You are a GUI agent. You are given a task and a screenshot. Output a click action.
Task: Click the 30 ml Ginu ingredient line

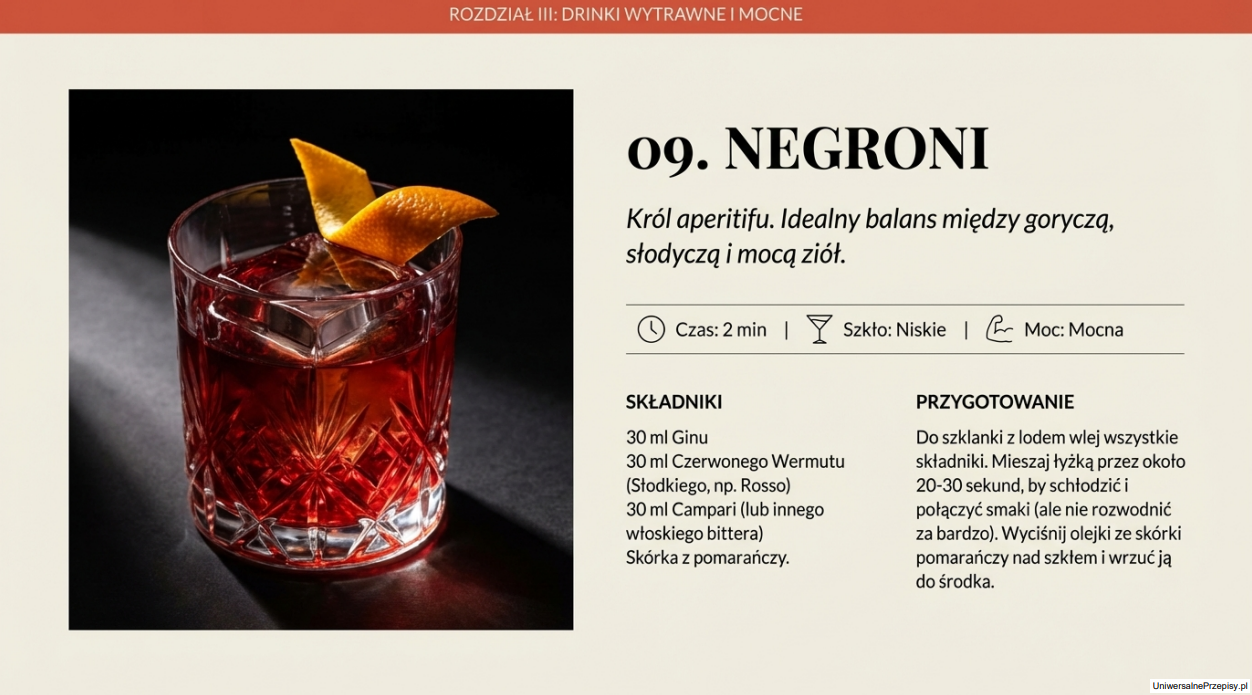667,437
